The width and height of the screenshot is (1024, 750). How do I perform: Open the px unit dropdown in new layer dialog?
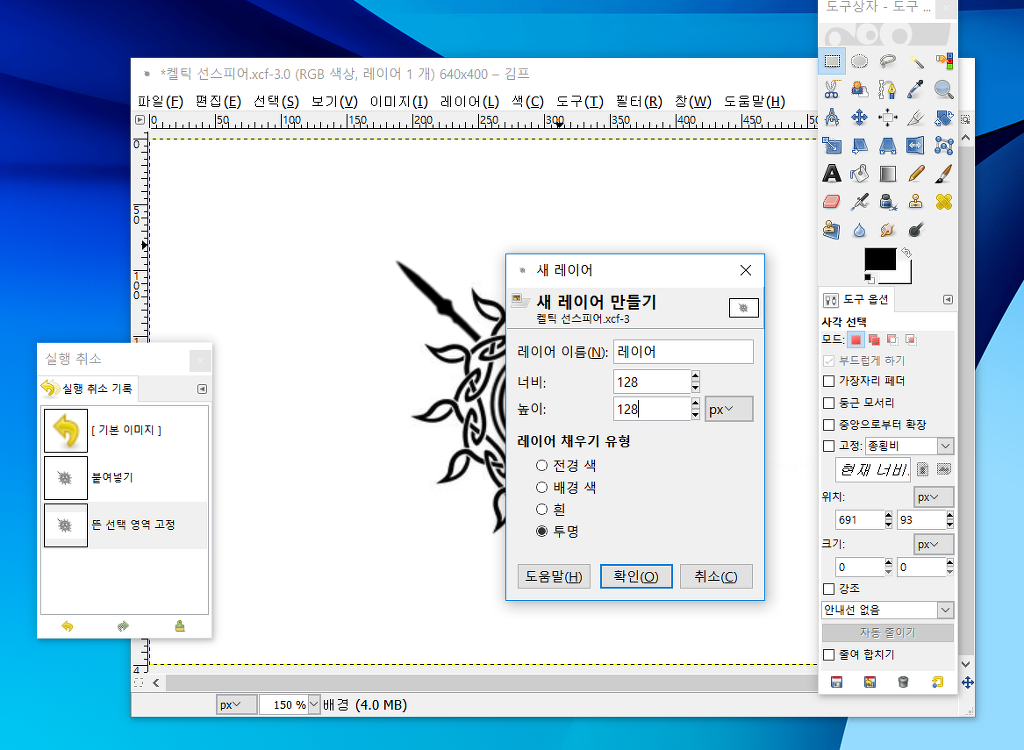[728, 409]
